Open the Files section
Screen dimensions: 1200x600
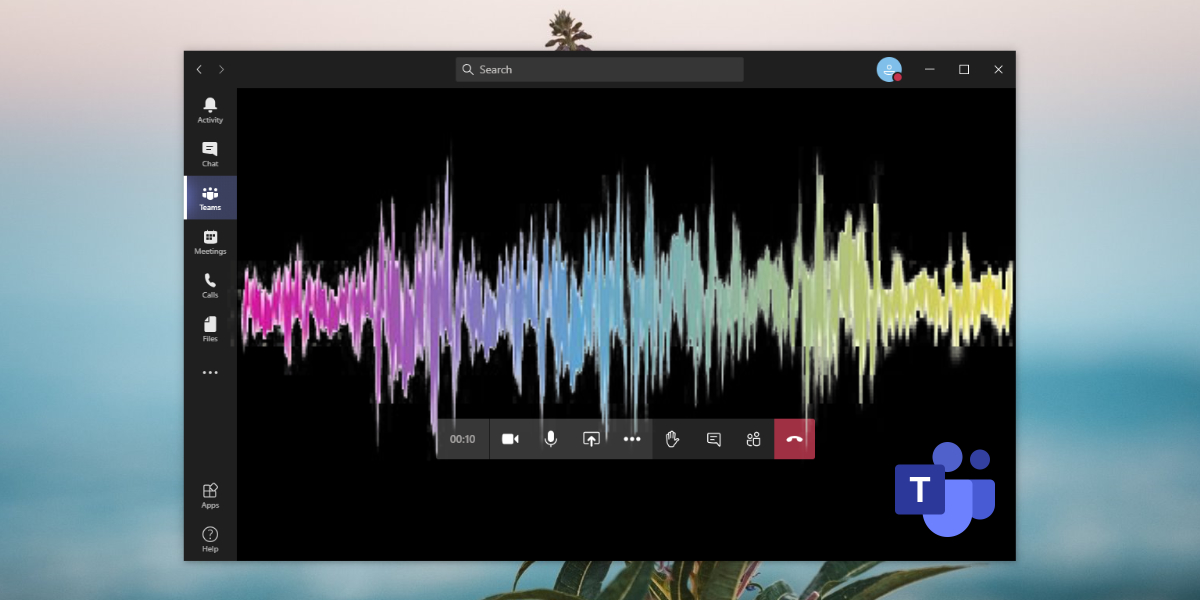coord(210,329)
